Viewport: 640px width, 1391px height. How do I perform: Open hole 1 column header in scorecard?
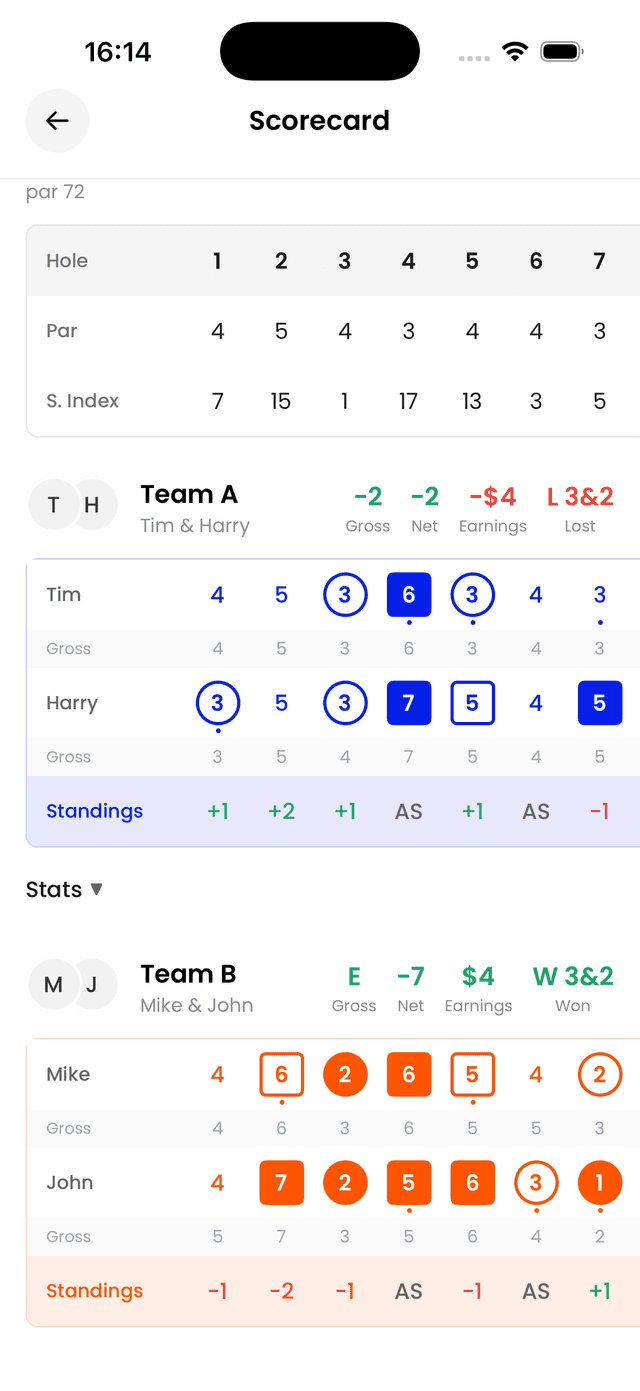217,261
